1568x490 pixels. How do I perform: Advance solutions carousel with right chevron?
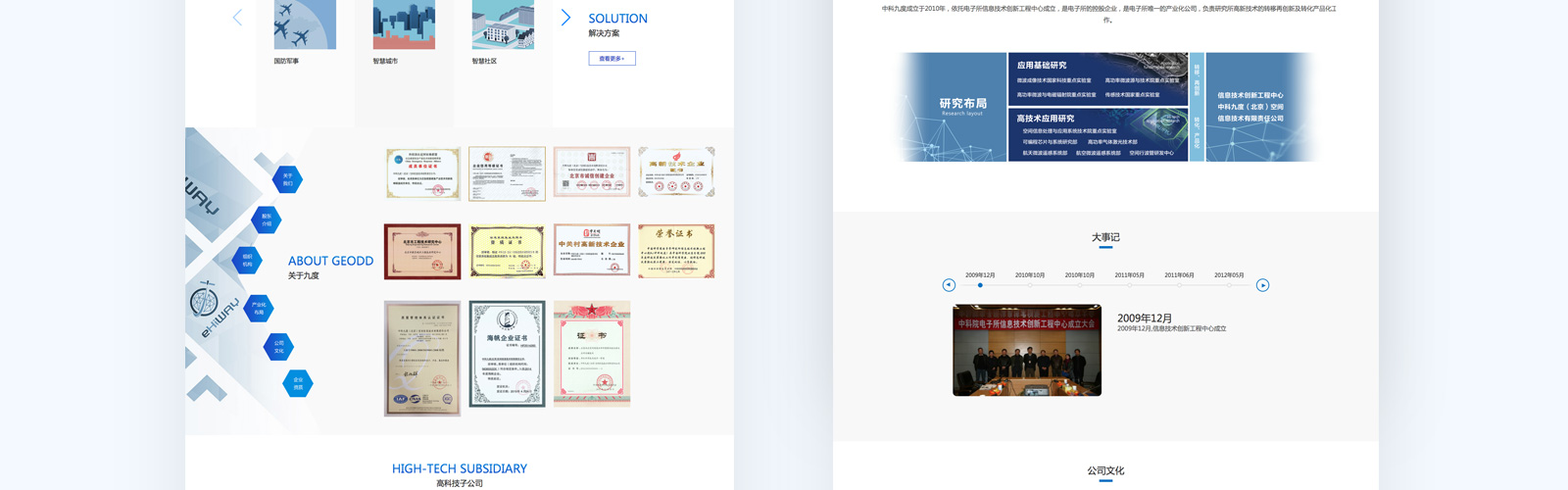[x=565, y=18]
